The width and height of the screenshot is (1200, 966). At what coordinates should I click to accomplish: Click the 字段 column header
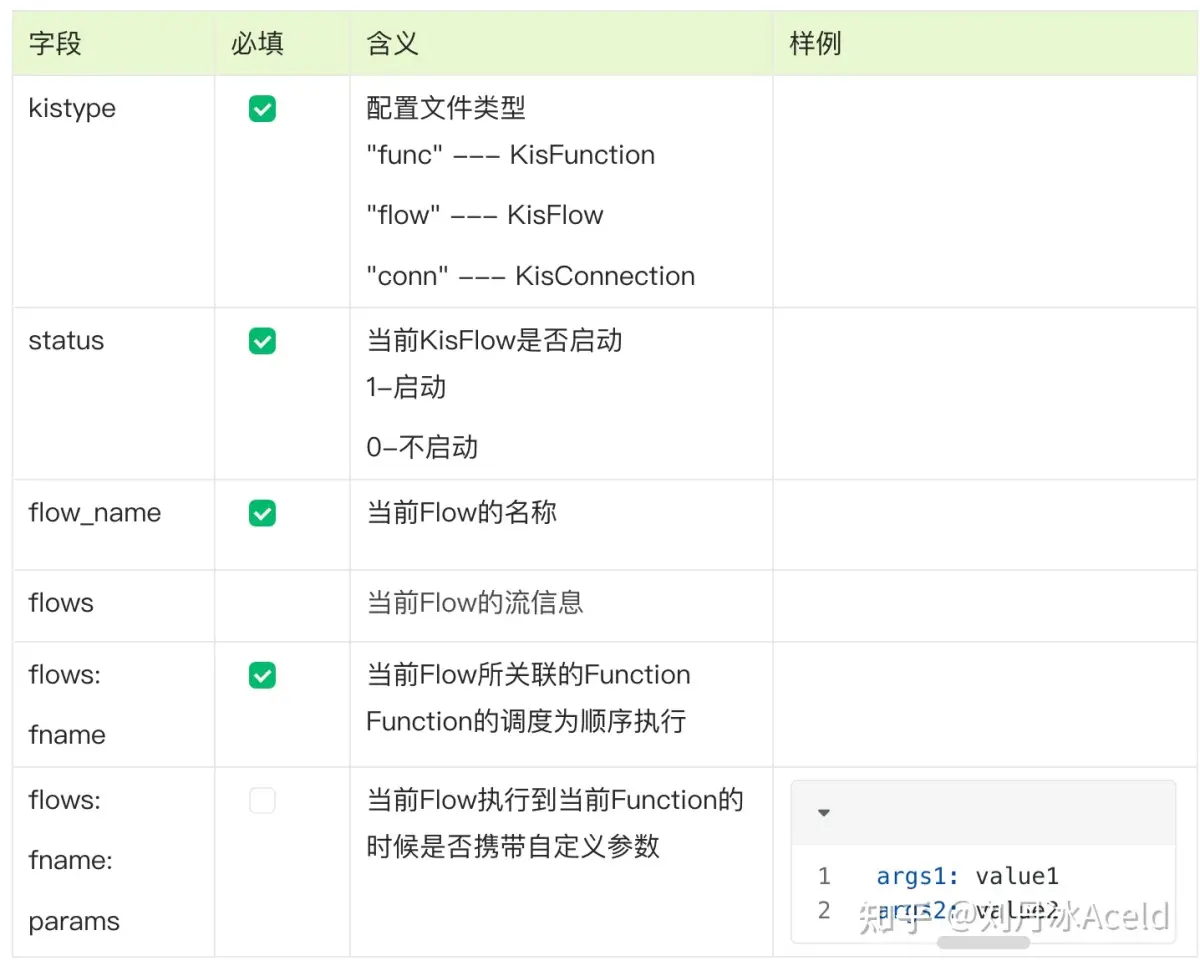tap(55, 44)
